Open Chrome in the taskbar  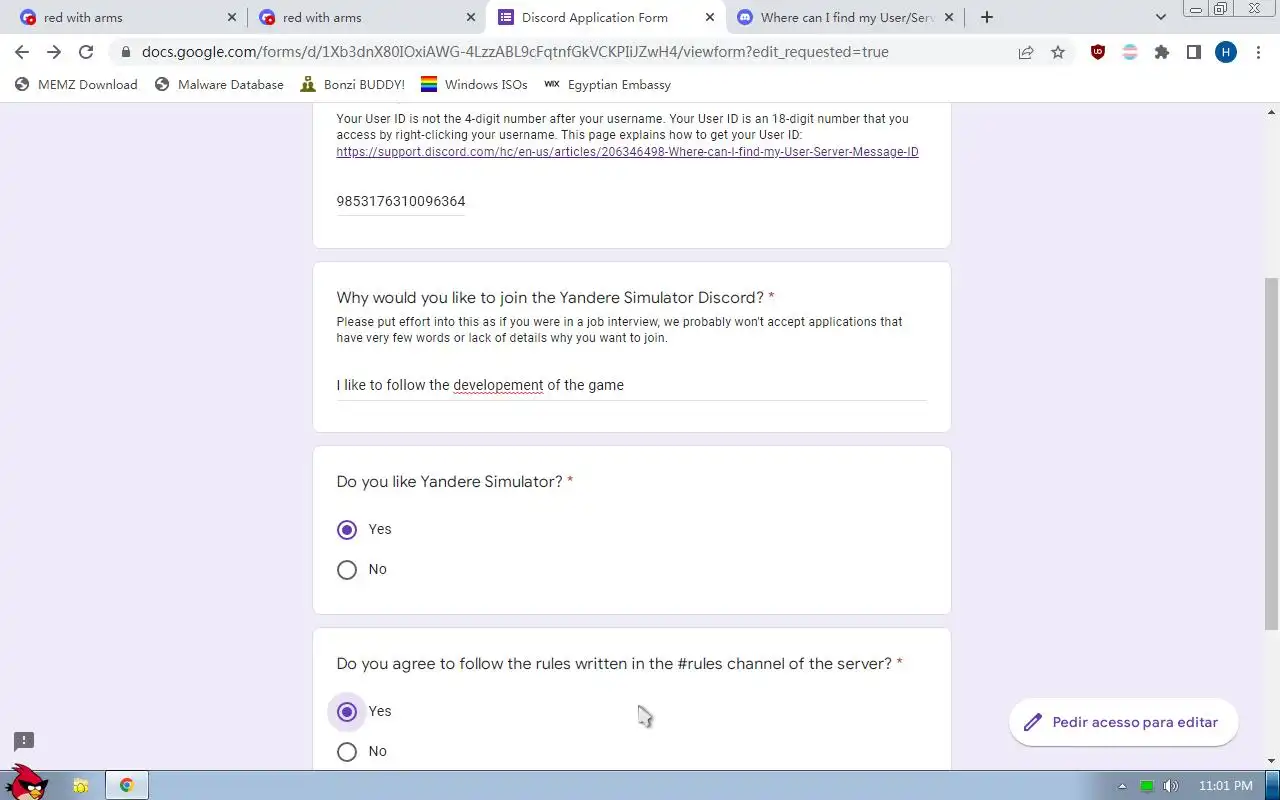pos(127,785)
